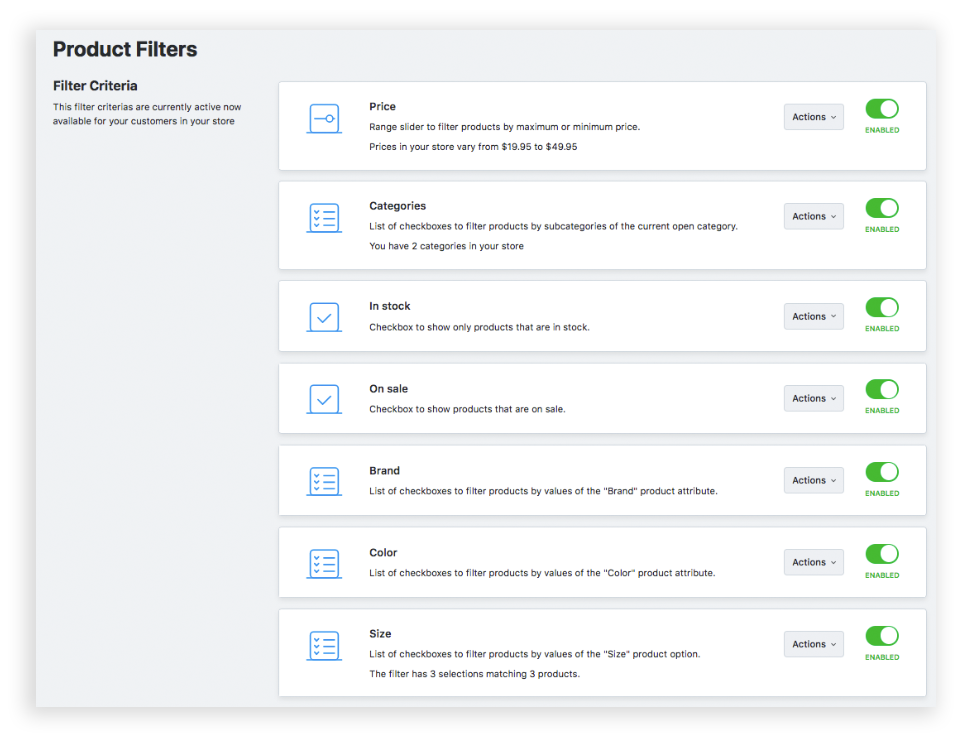Toggle the In stock filter off
This screenshot has width=967, height=742.
pos(882,308)
